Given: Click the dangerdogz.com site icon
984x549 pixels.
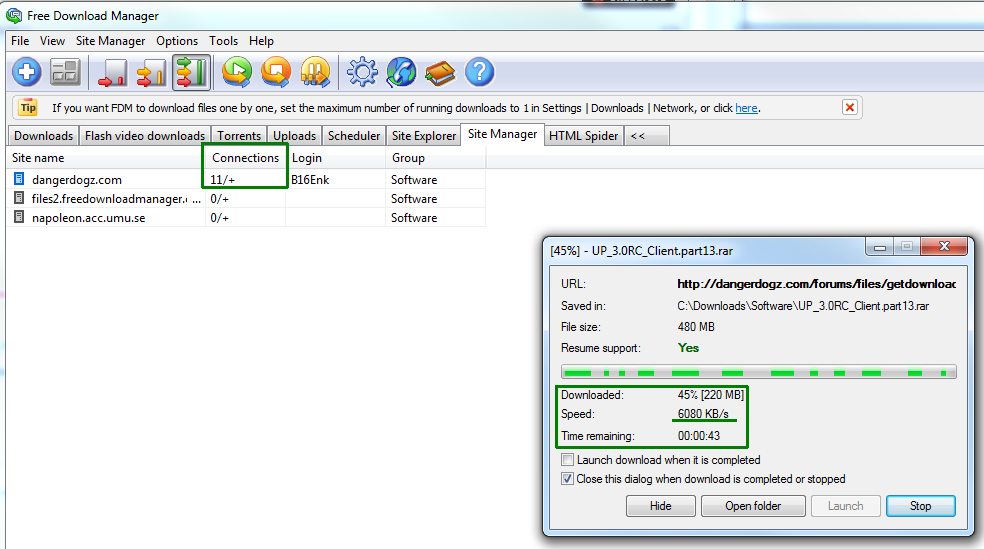Looking at the screenshot, I should point(19,179).
